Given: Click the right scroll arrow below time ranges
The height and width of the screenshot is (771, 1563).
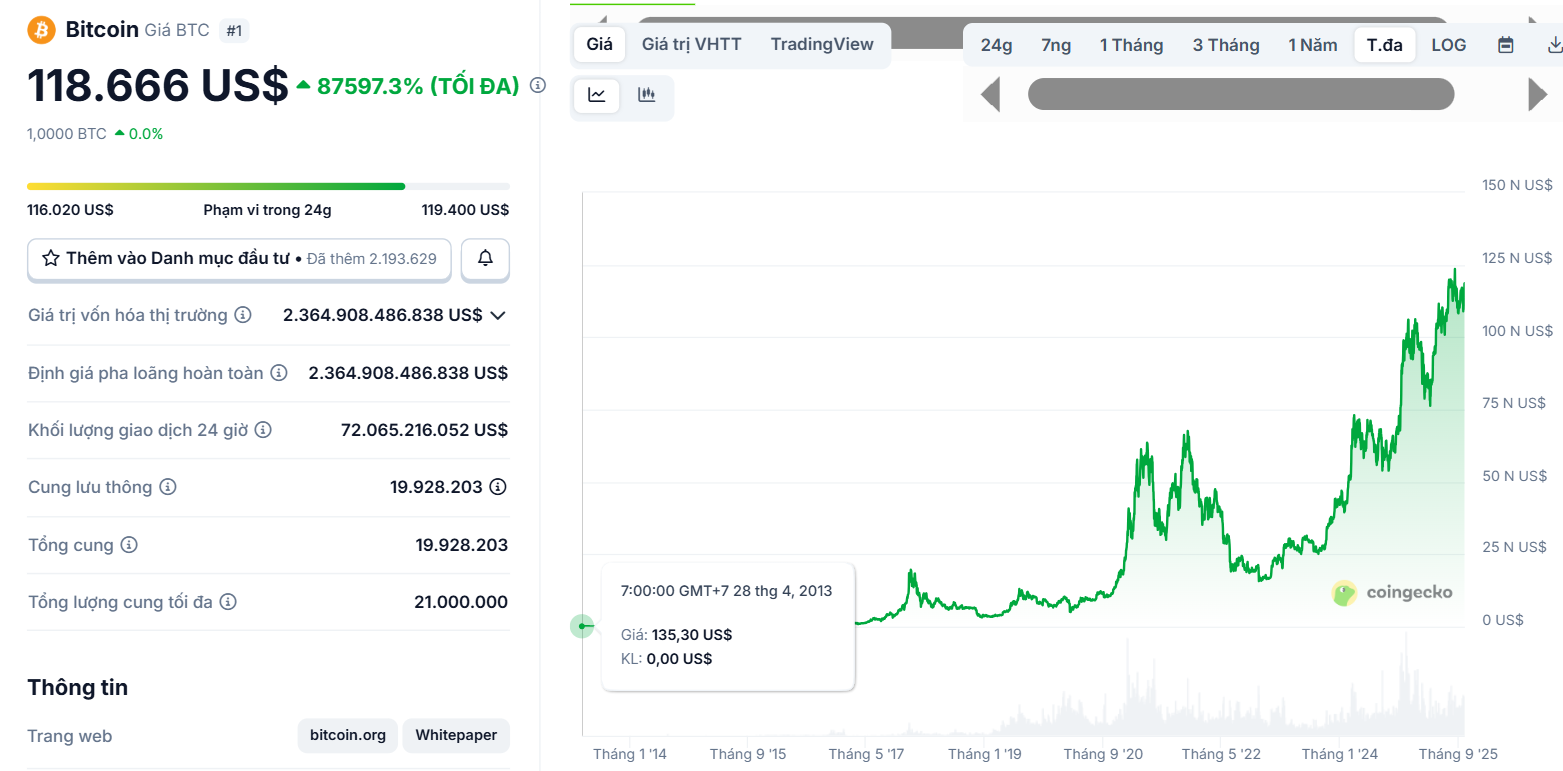Looking at the screenshot, I should coord(1538,95).
